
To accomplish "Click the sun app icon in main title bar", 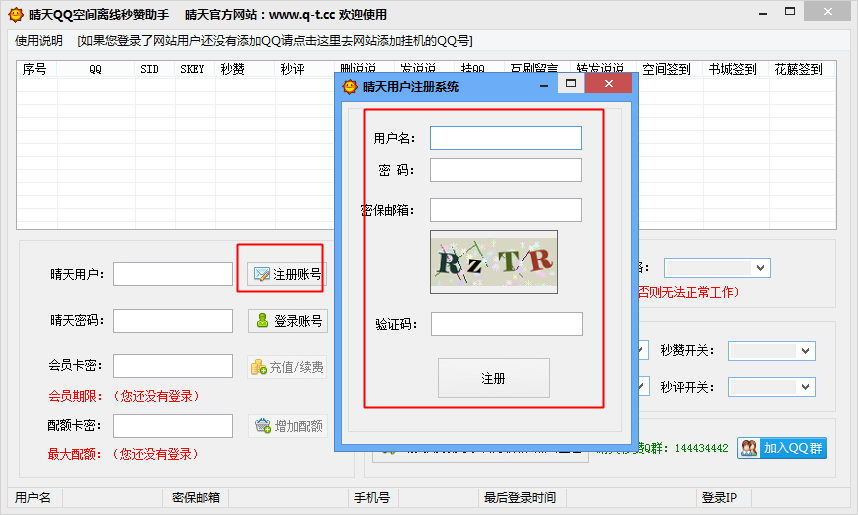I will pos(16,14).
